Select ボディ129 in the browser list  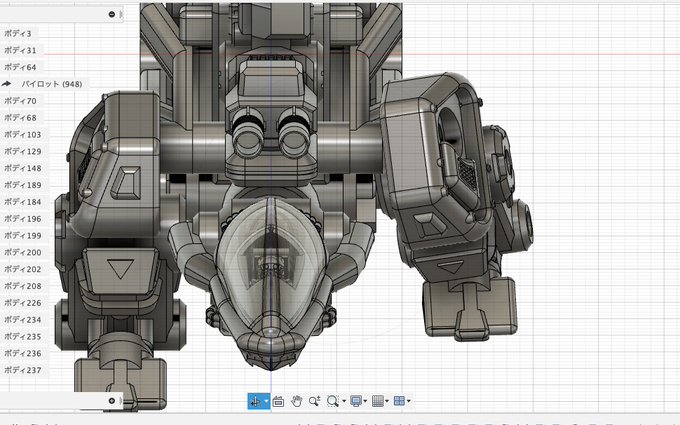pyautogui.click(x=23, y=152)
